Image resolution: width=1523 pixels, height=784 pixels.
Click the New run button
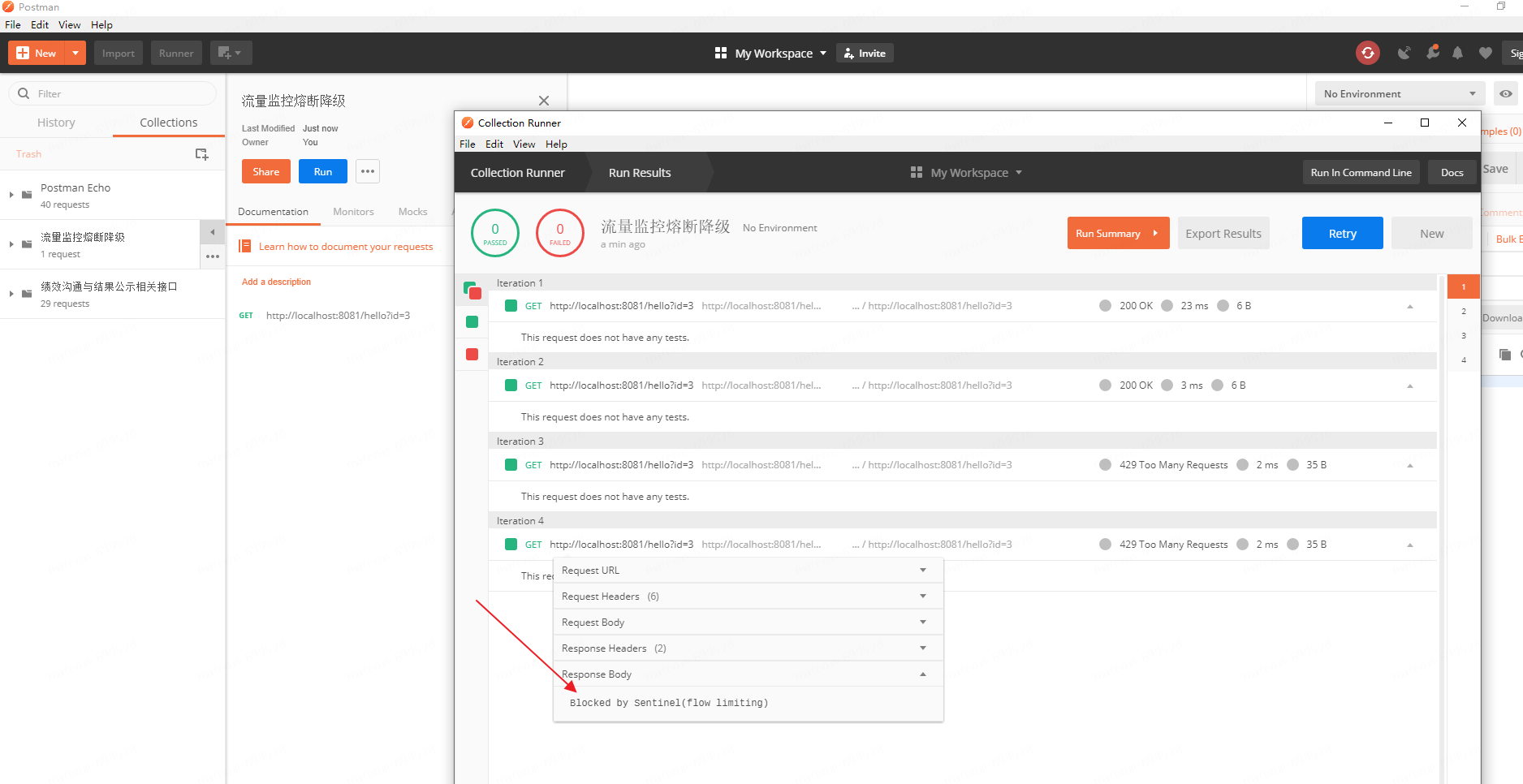tap(1431, 233)
